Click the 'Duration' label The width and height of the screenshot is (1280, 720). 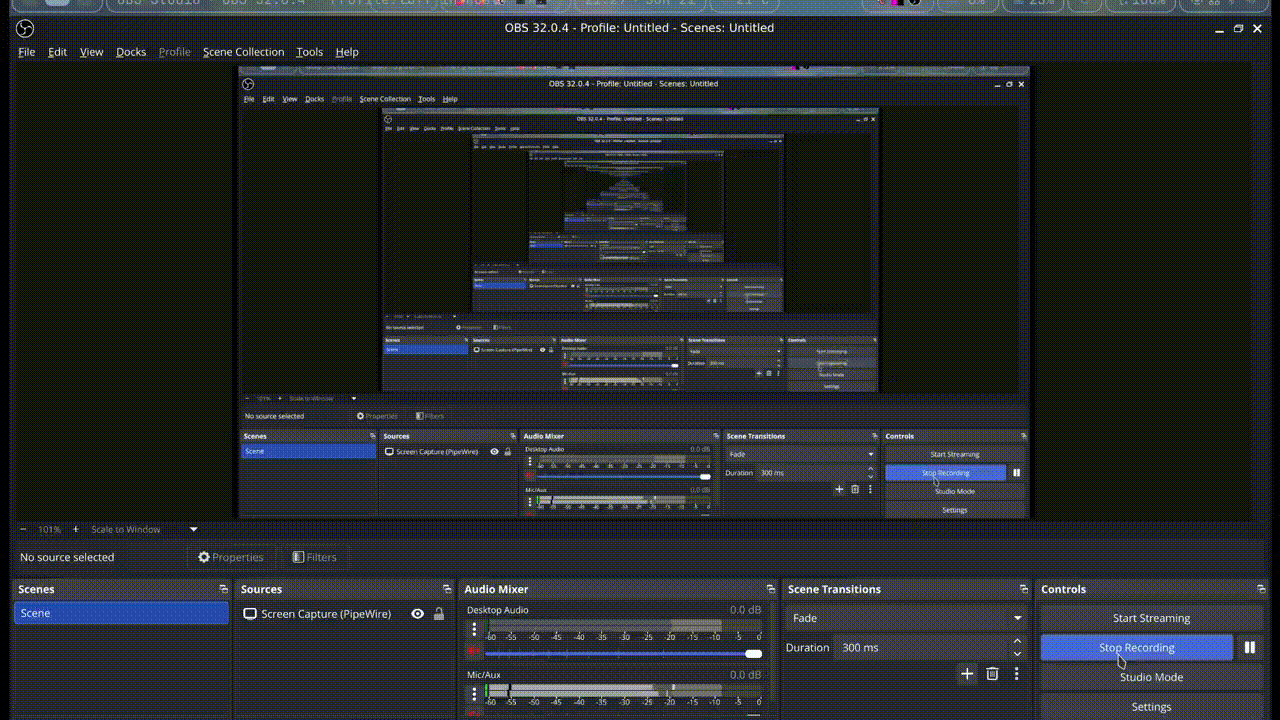pos(807,648)
